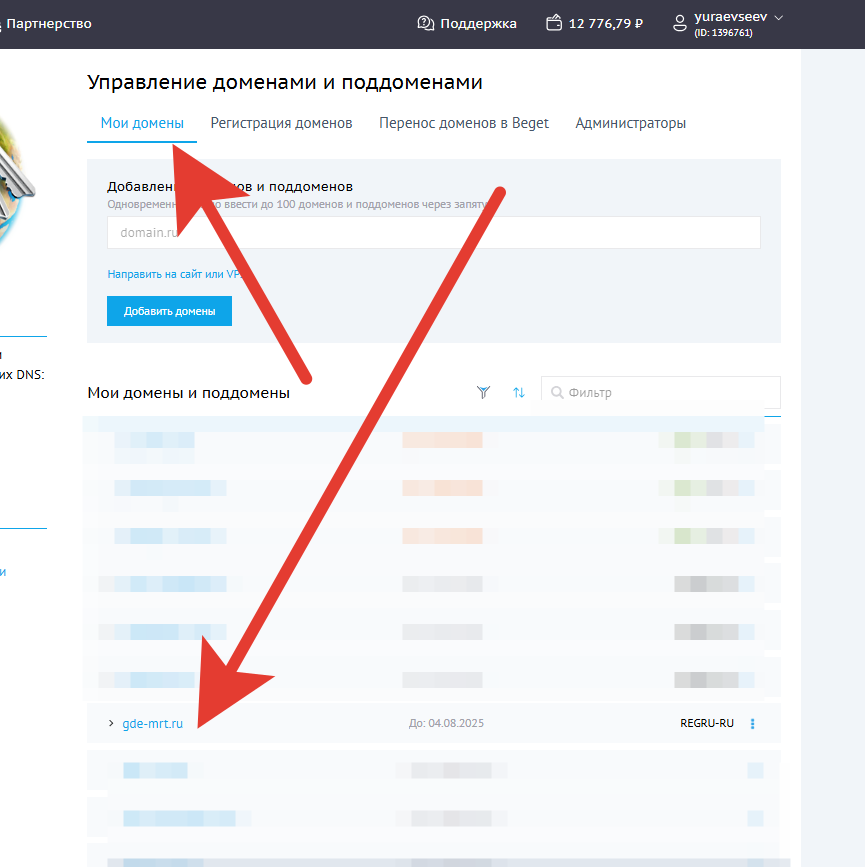865x867 pixels.
Task: Click the wallet balance icon
Action: 555,23
